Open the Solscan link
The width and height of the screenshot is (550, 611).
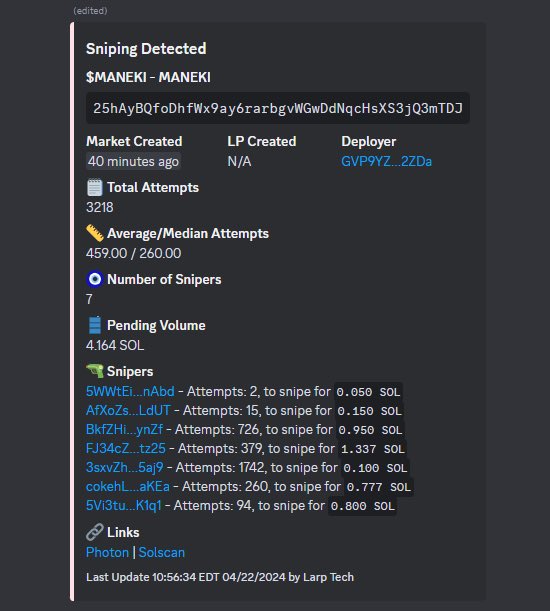coord(161,552)
